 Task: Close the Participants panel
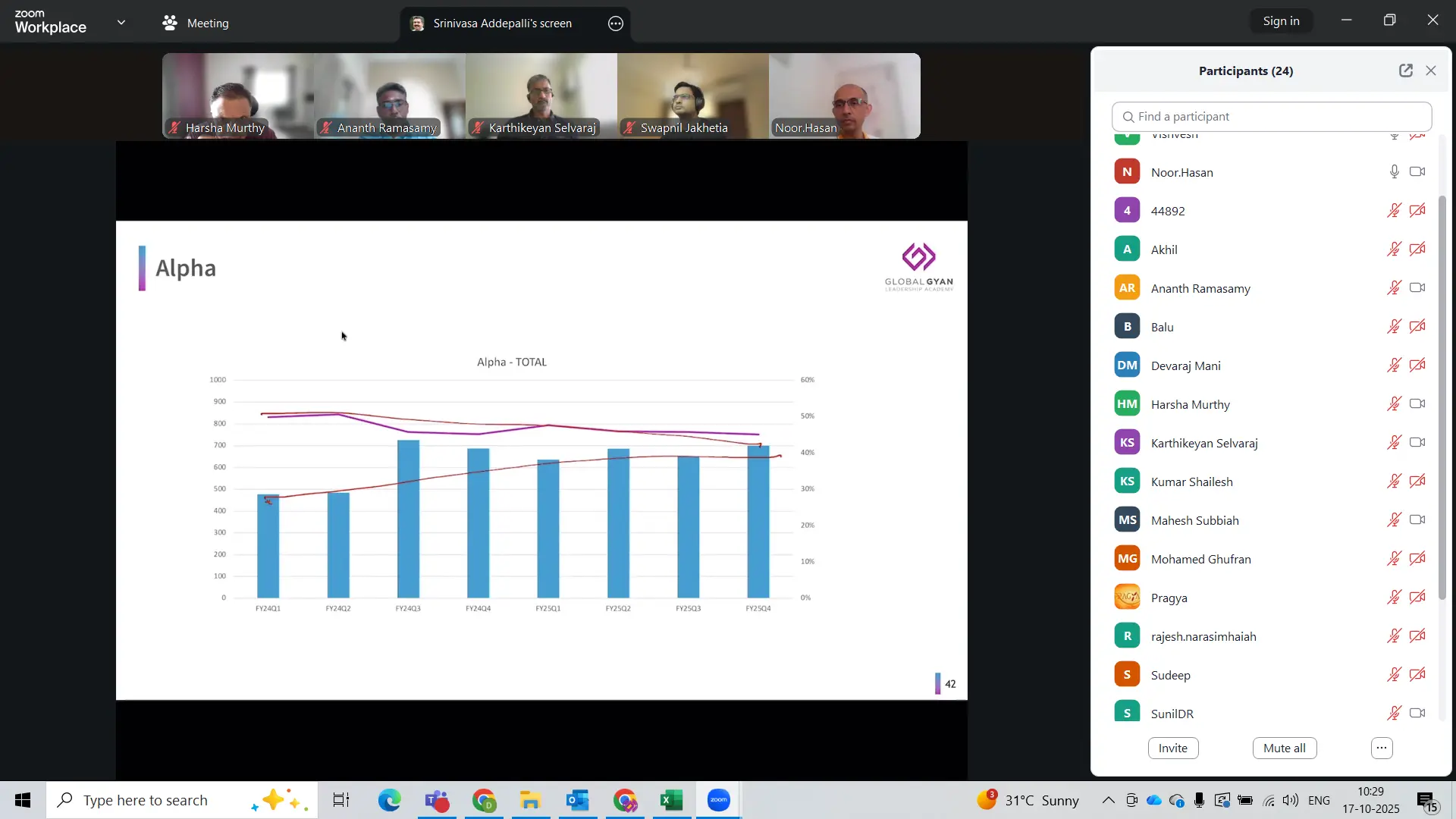point(1431,71)
